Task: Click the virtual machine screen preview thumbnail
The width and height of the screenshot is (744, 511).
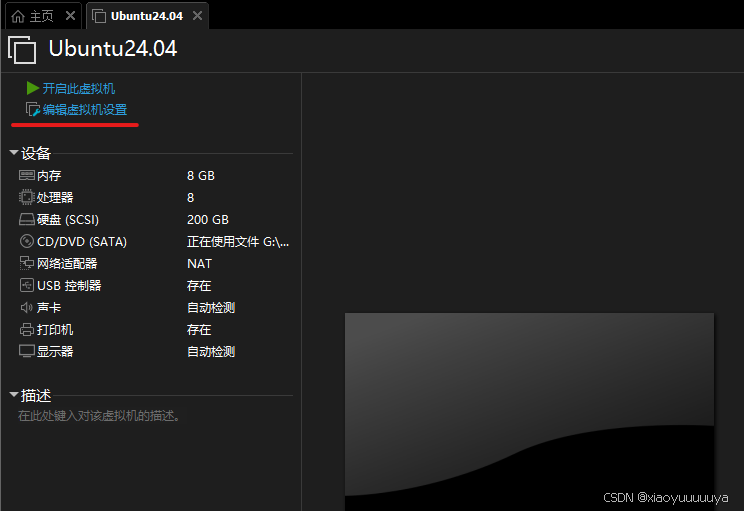Action: coord(529,411)
